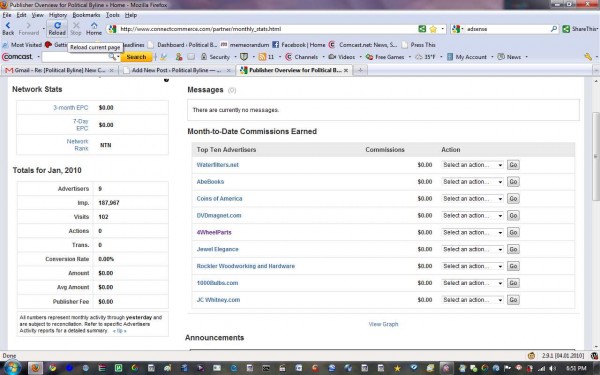Open the Help menu
Viewport: 600px width, 375px height.
tap(131, 15)
